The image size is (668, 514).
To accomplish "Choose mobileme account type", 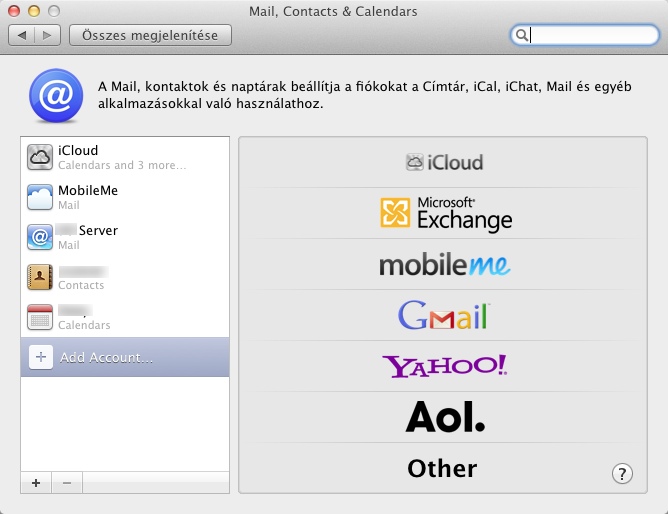I will pos(444,264).
